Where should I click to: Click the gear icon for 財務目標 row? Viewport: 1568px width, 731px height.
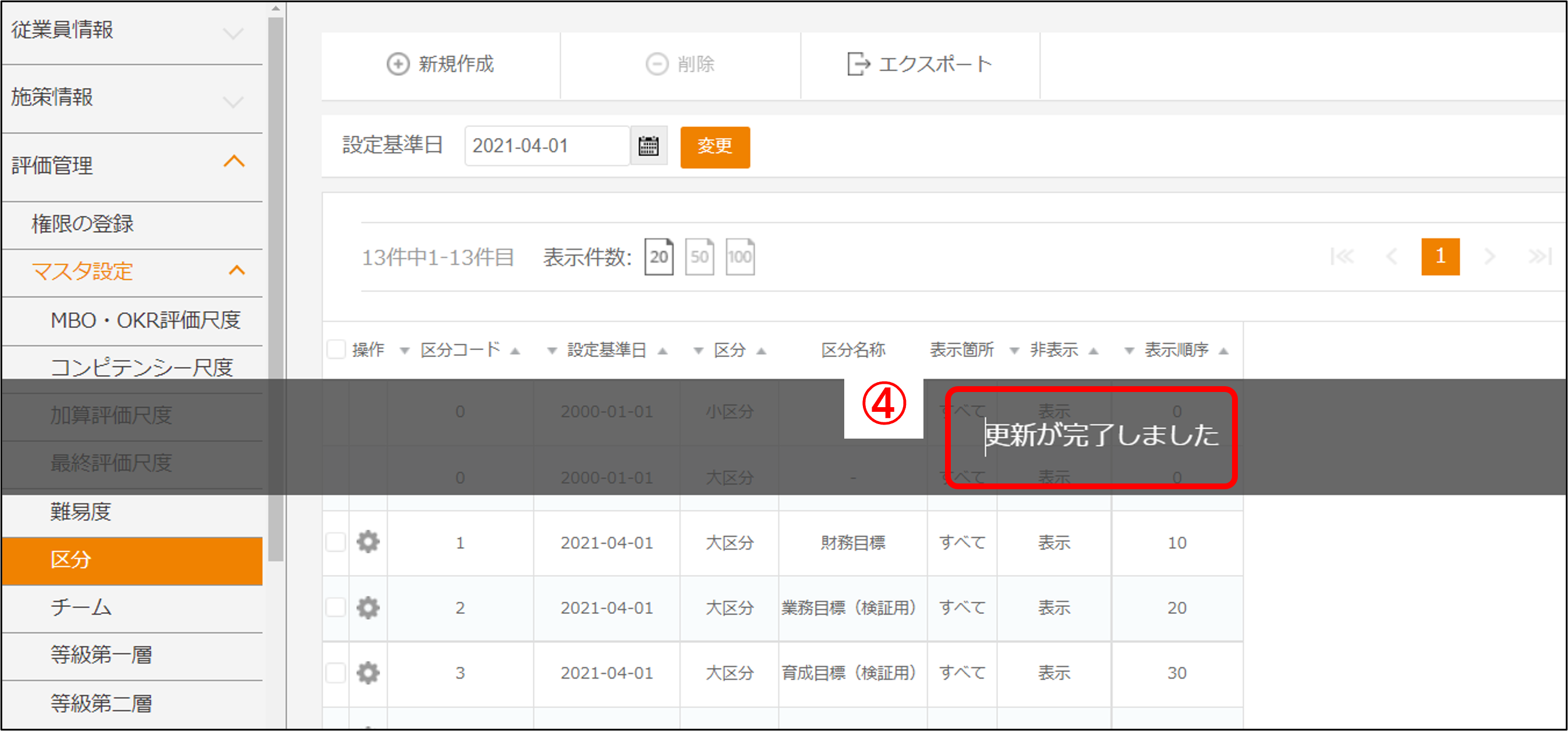(368, 542)
